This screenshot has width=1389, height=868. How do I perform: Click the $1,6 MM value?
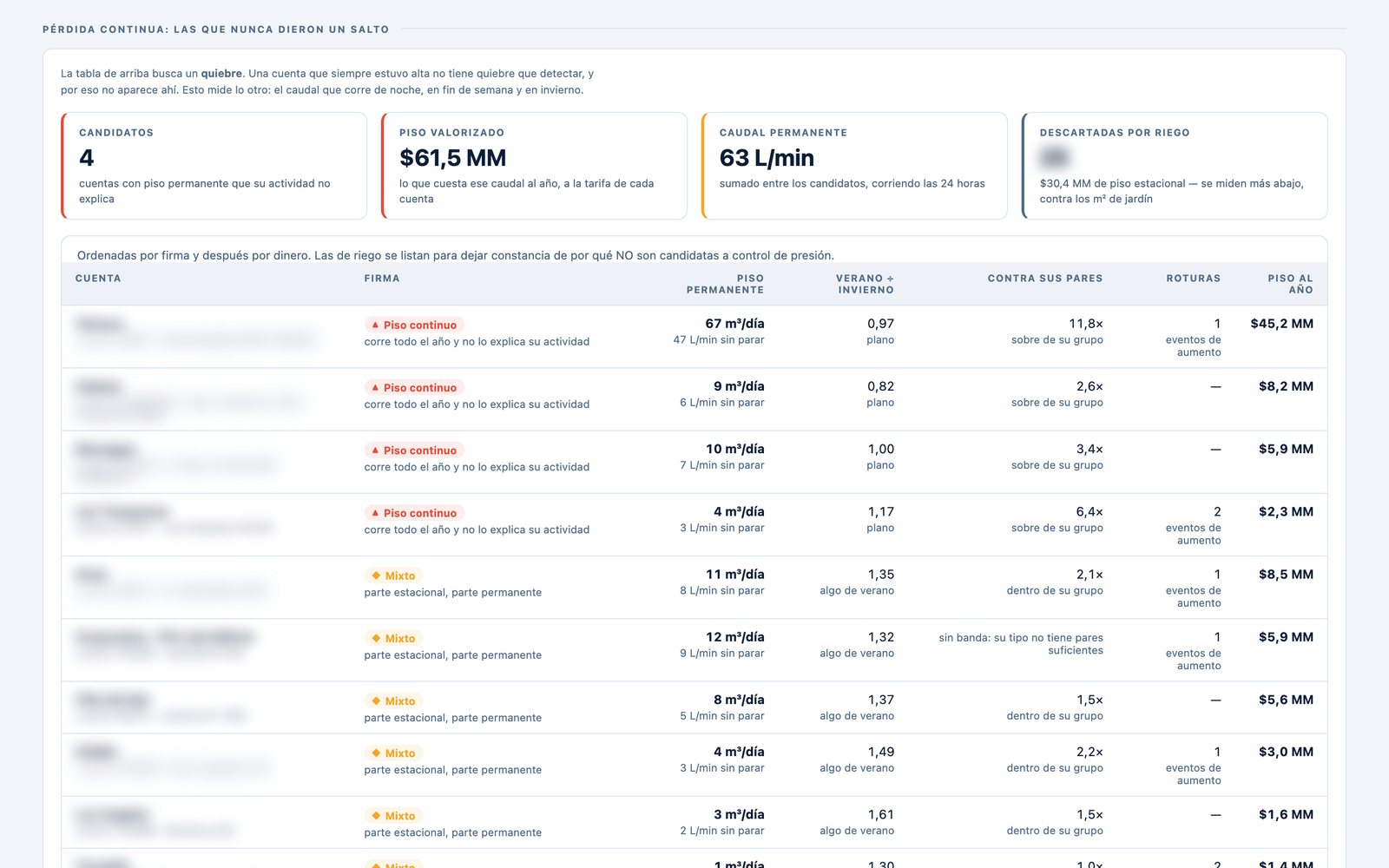[1286, 814]
